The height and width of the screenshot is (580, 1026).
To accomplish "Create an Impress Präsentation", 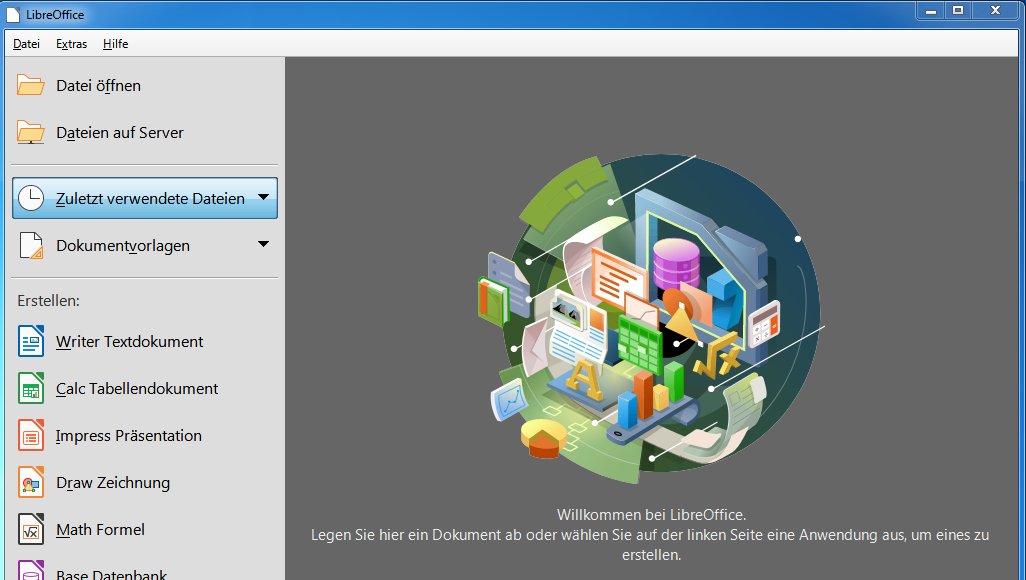I will (128, 436).
